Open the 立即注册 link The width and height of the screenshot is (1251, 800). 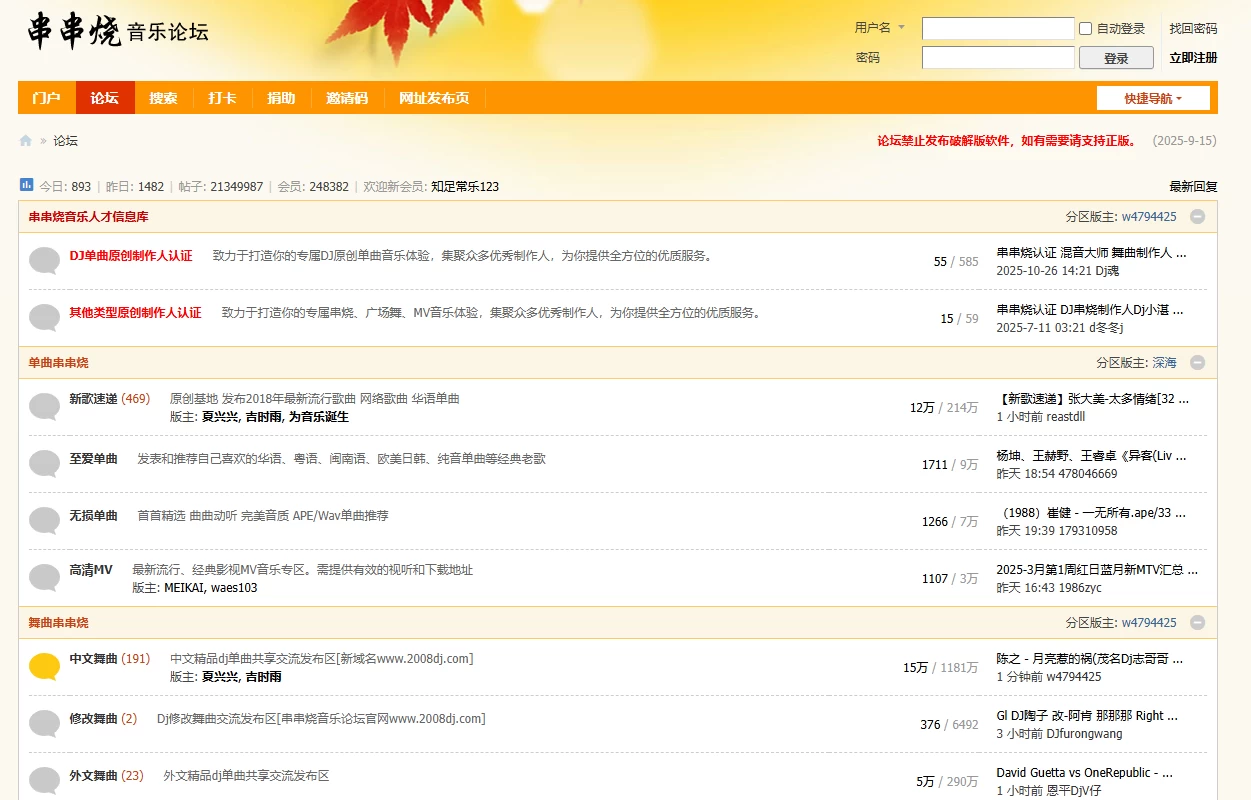[x=1192, y=57]
